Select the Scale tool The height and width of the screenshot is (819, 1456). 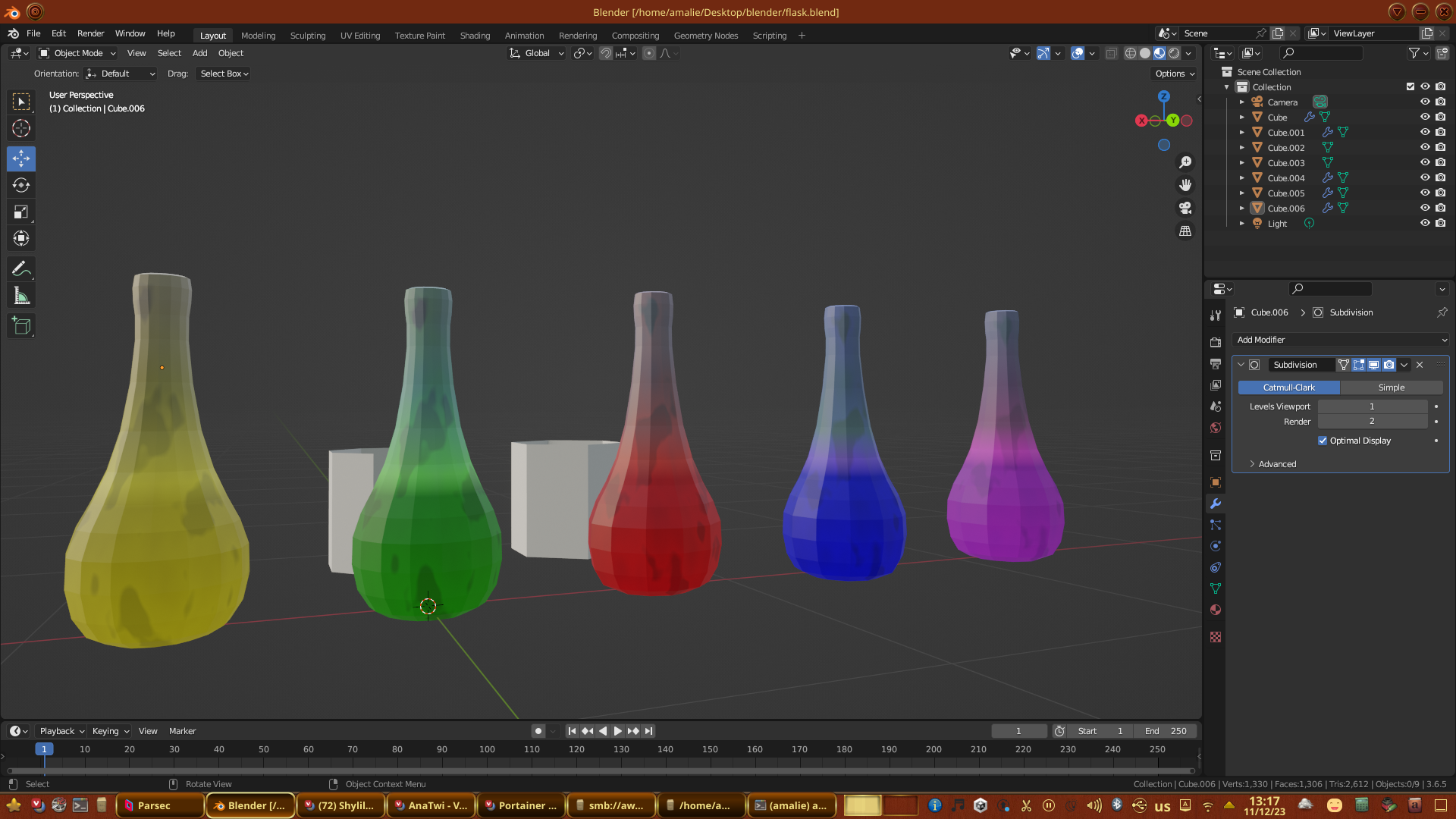(x=21, y=212)
